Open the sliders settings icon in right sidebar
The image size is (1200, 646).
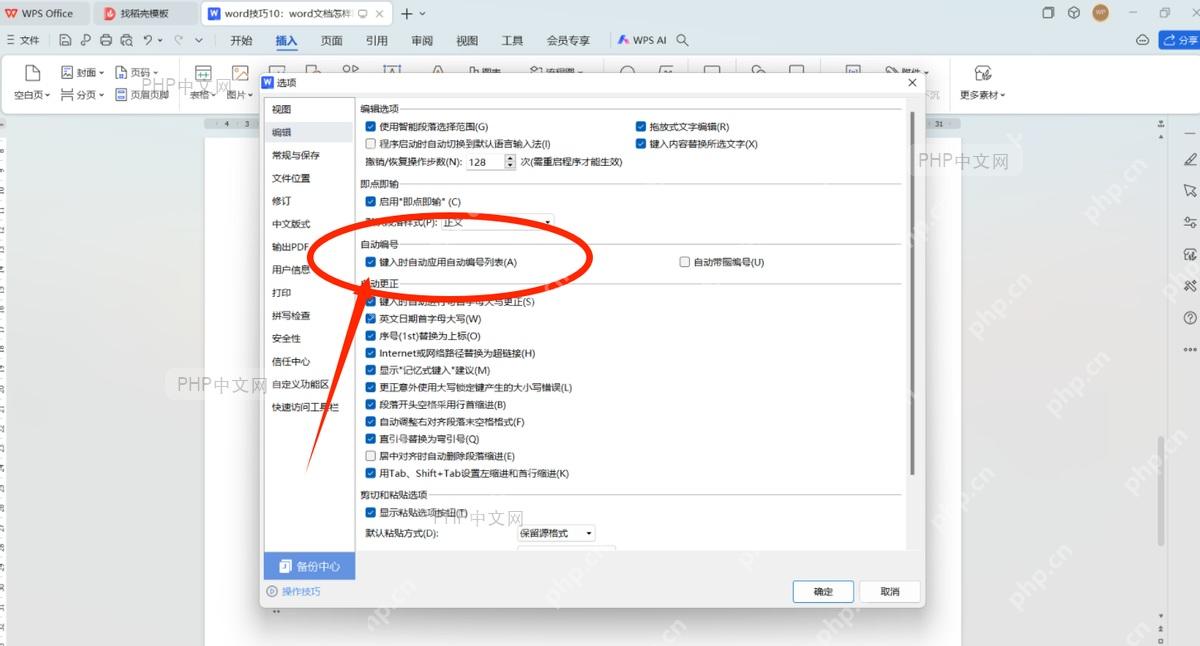coord(1190,222)
